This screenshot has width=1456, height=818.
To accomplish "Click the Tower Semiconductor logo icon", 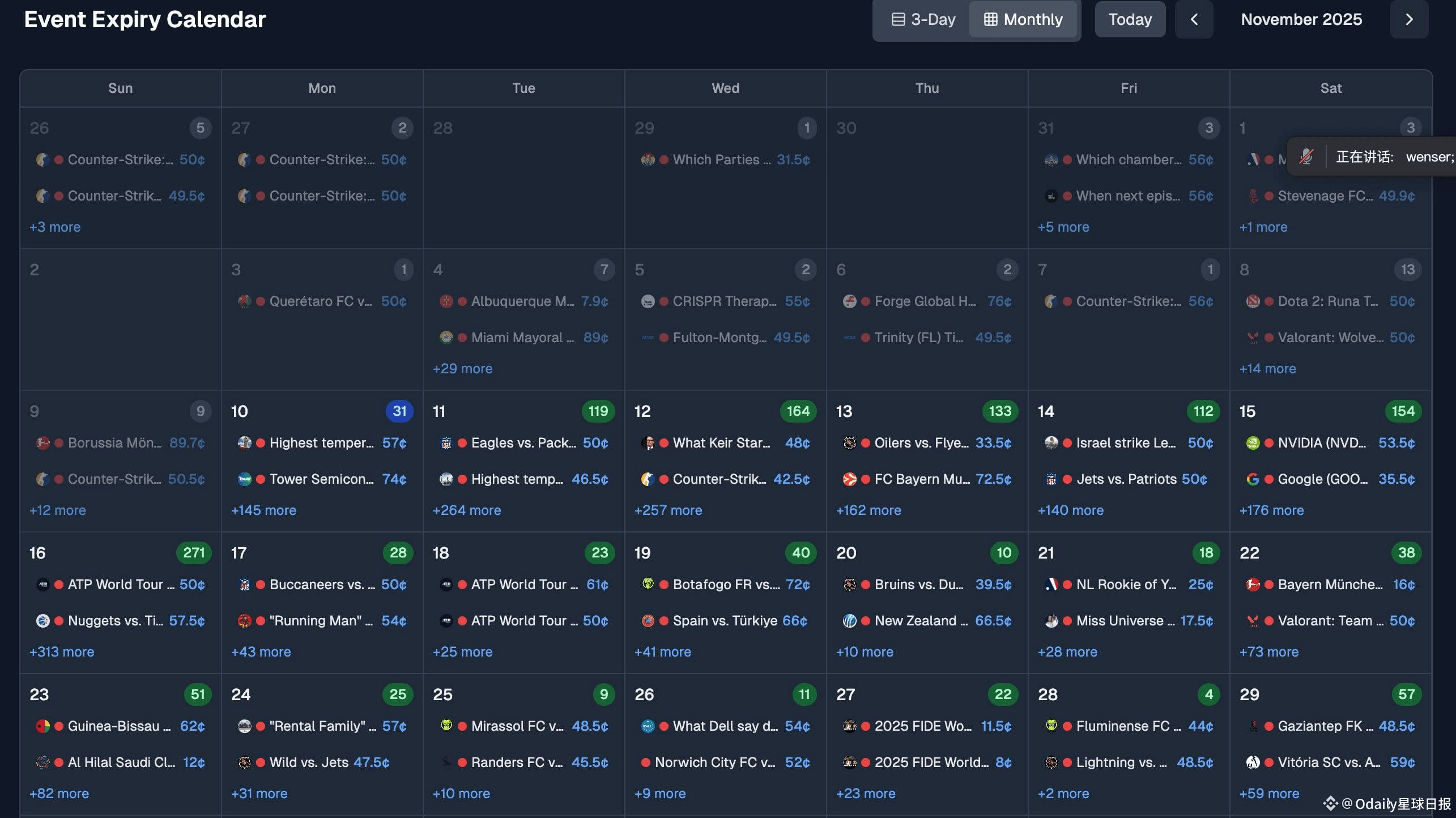I will point(244,479).
